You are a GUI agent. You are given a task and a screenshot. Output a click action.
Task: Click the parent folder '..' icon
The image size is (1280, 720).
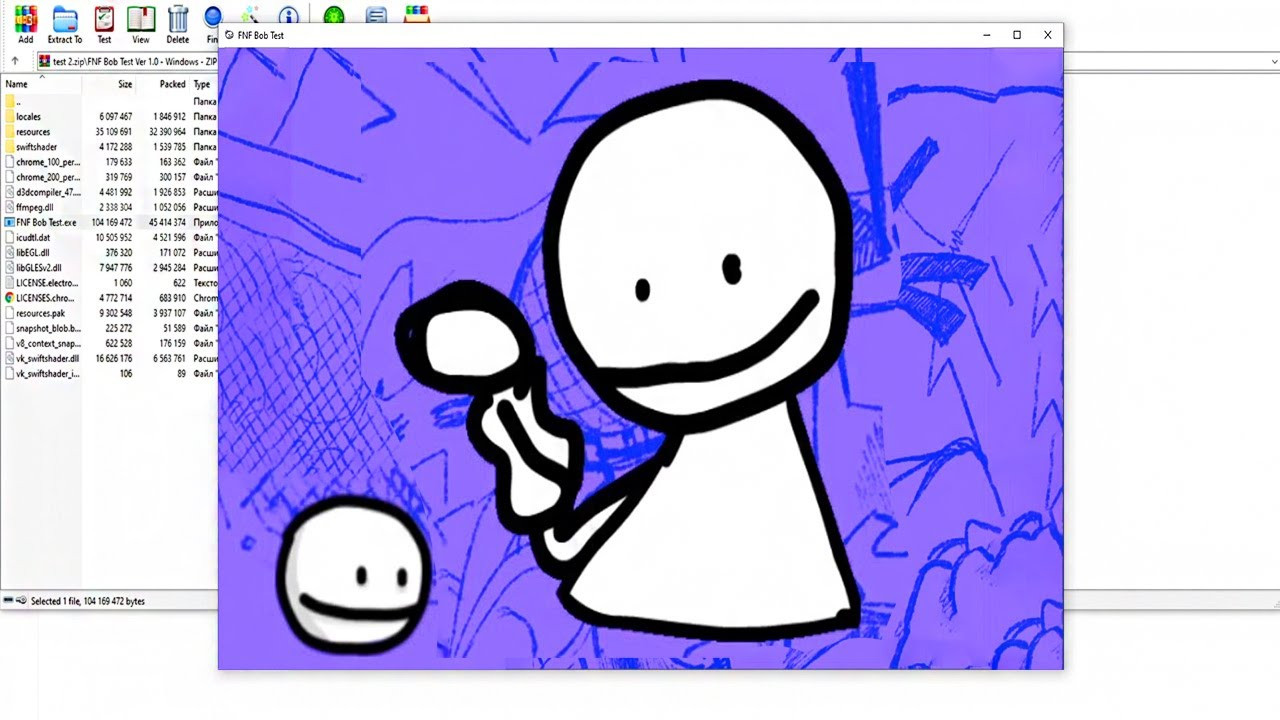tap(9, 102)
